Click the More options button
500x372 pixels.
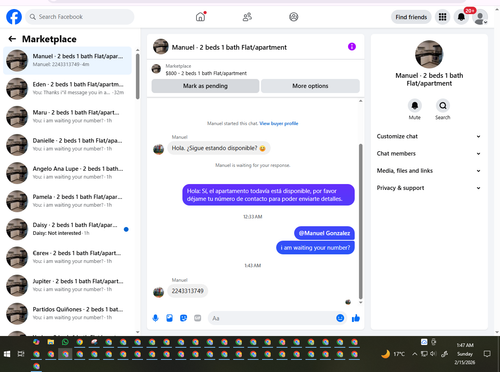point(310,86)
